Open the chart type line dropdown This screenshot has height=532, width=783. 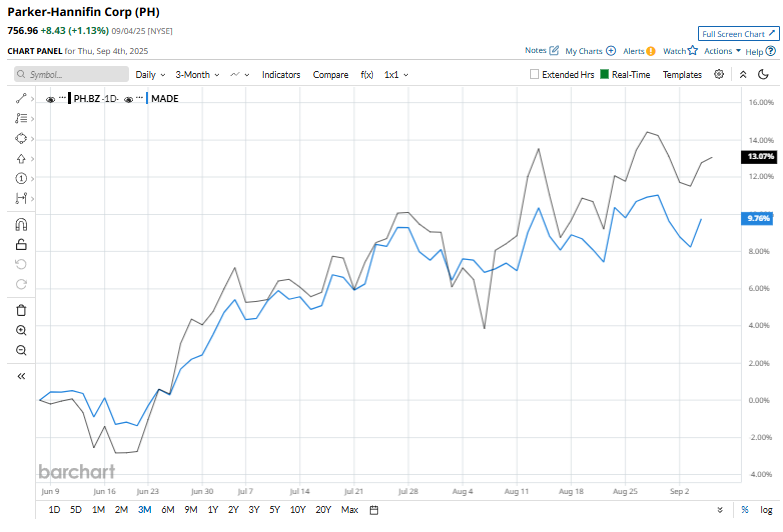[x=240, y=74]
